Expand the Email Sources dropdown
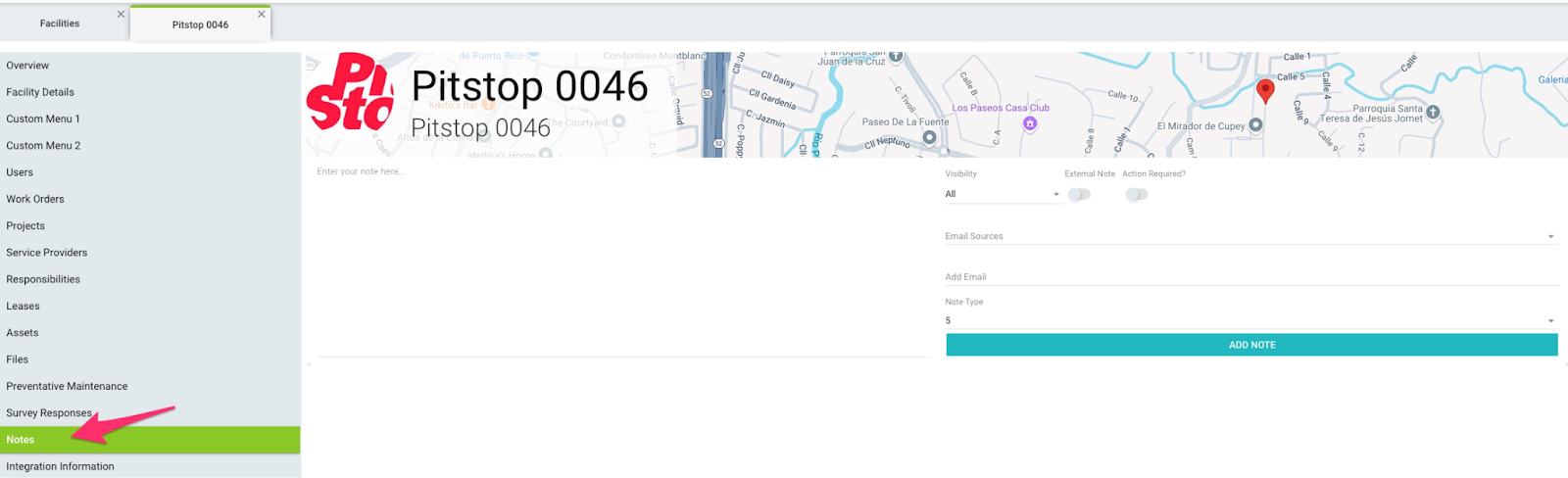Image resolution: width=1568 pixels, height=478 pixels. 1250,236
